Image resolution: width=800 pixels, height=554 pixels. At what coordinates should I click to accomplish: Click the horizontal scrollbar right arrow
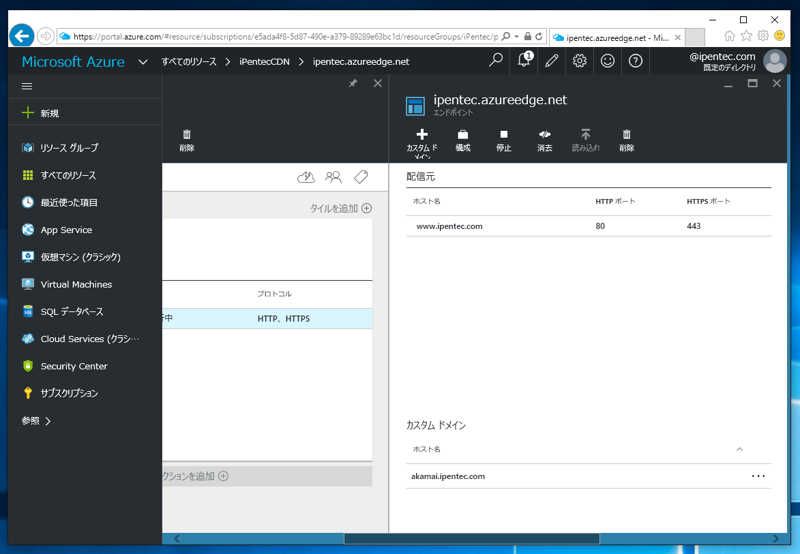[776, 538]
